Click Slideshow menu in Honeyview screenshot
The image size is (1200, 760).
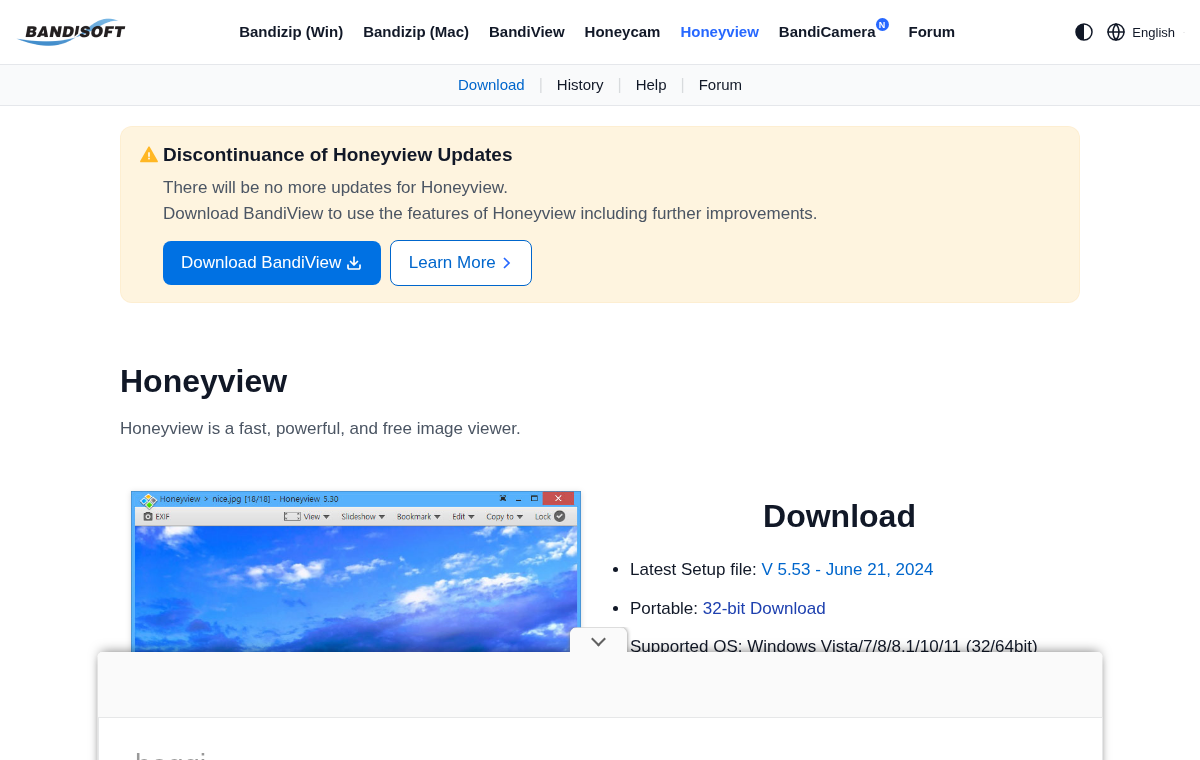pos(363,517)
